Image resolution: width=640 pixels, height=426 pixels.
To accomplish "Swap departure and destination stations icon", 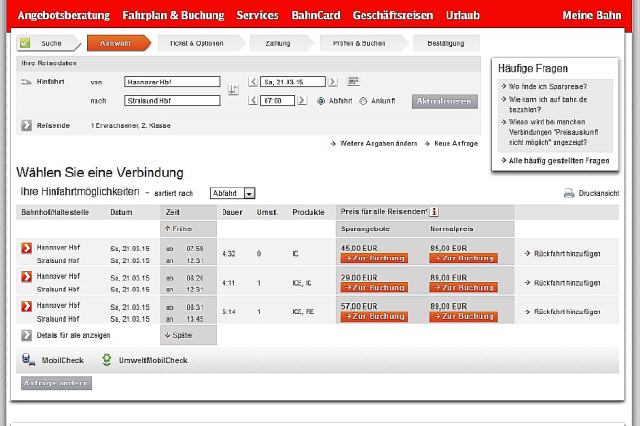I will 233,90.
